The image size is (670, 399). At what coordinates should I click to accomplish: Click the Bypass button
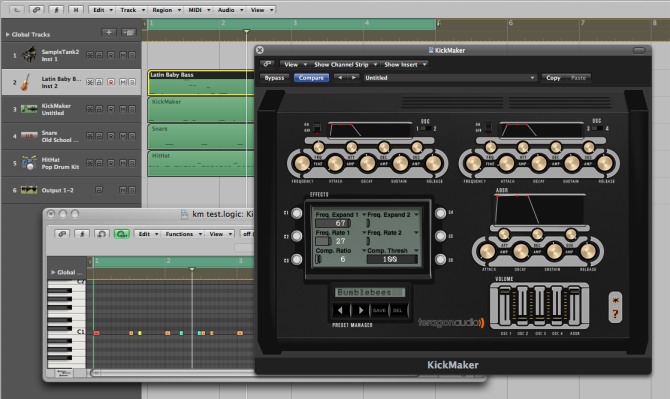pyautogui.click(x=274, y=78)
